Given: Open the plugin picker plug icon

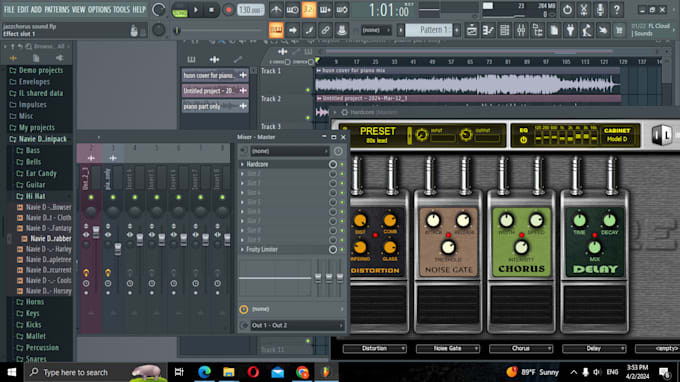Looking at the screenshot, I should click(570, 30).
